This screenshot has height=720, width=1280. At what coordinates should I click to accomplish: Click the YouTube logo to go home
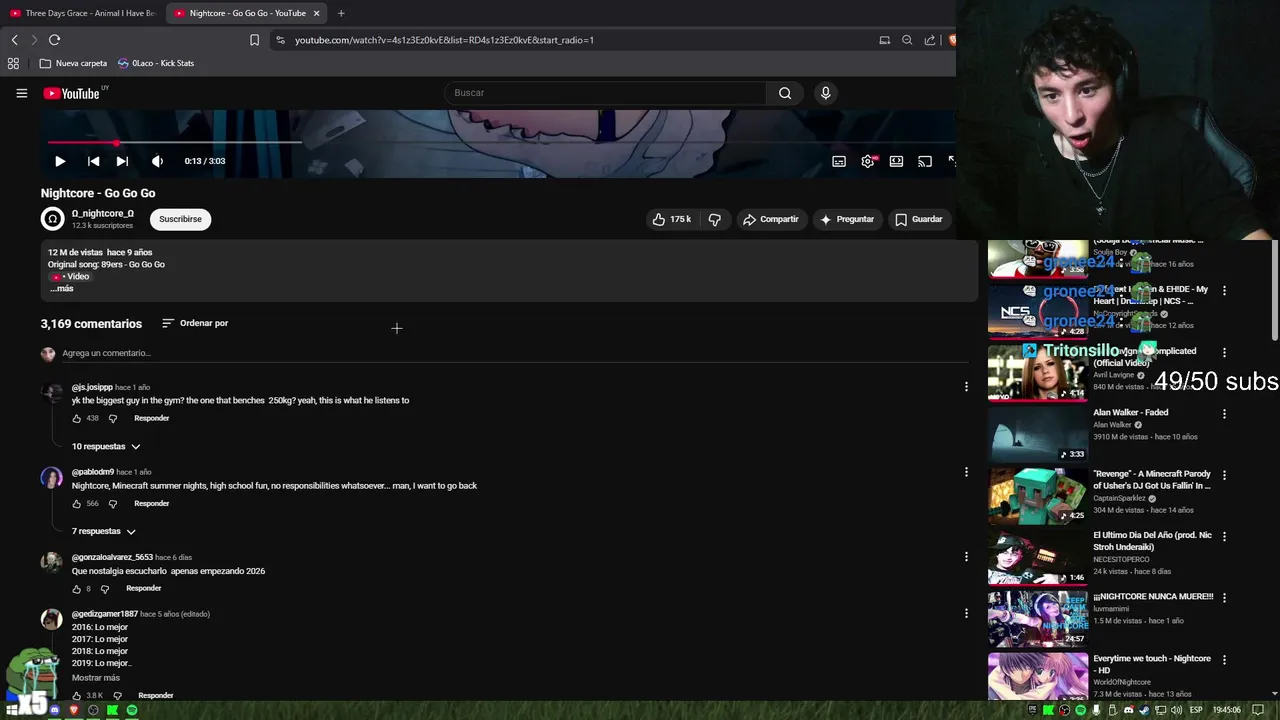[x=71, y=93]
